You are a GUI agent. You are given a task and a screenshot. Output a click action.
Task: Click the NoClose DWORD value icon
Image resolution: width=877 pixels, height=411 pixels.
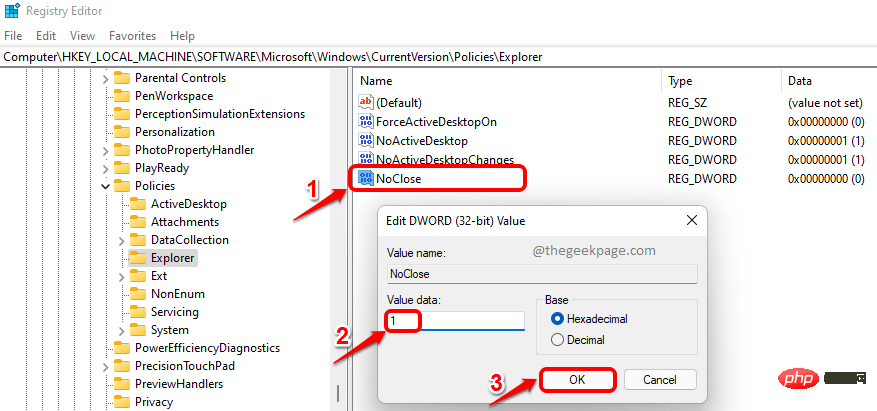365,178
